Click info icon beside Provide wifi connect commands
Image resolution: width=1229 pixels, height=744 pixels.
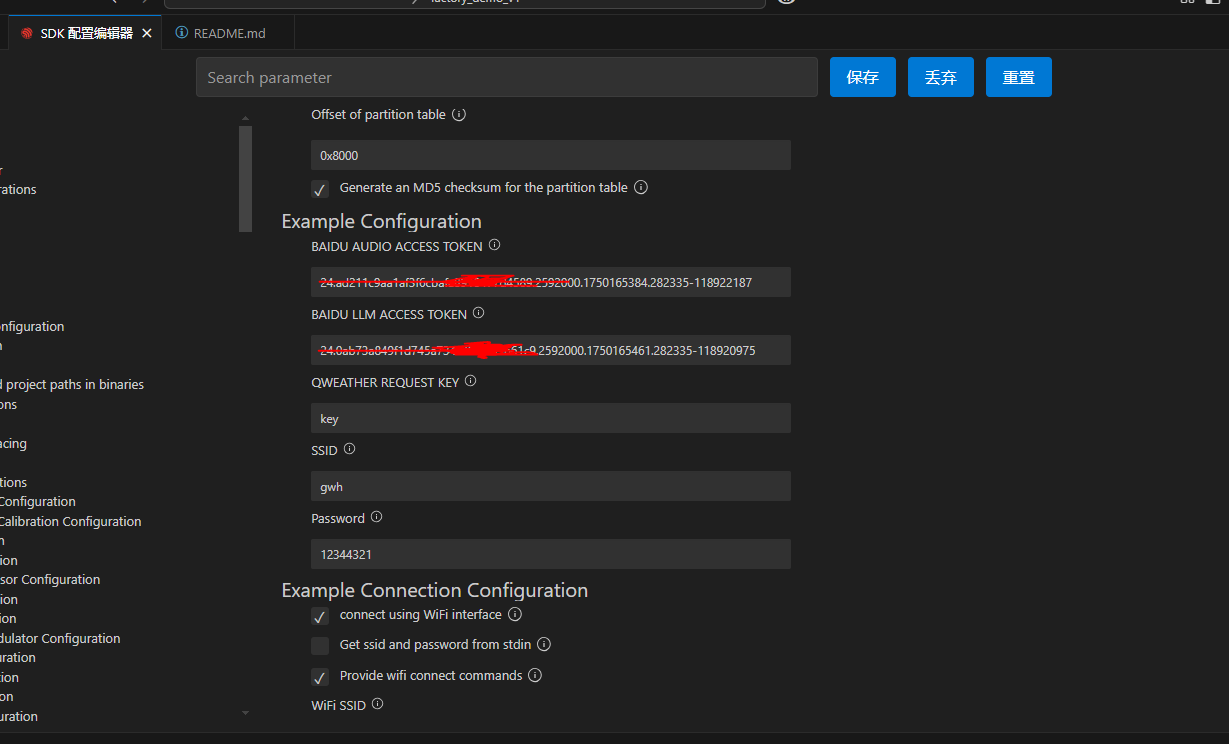click(x=535, y=675)
